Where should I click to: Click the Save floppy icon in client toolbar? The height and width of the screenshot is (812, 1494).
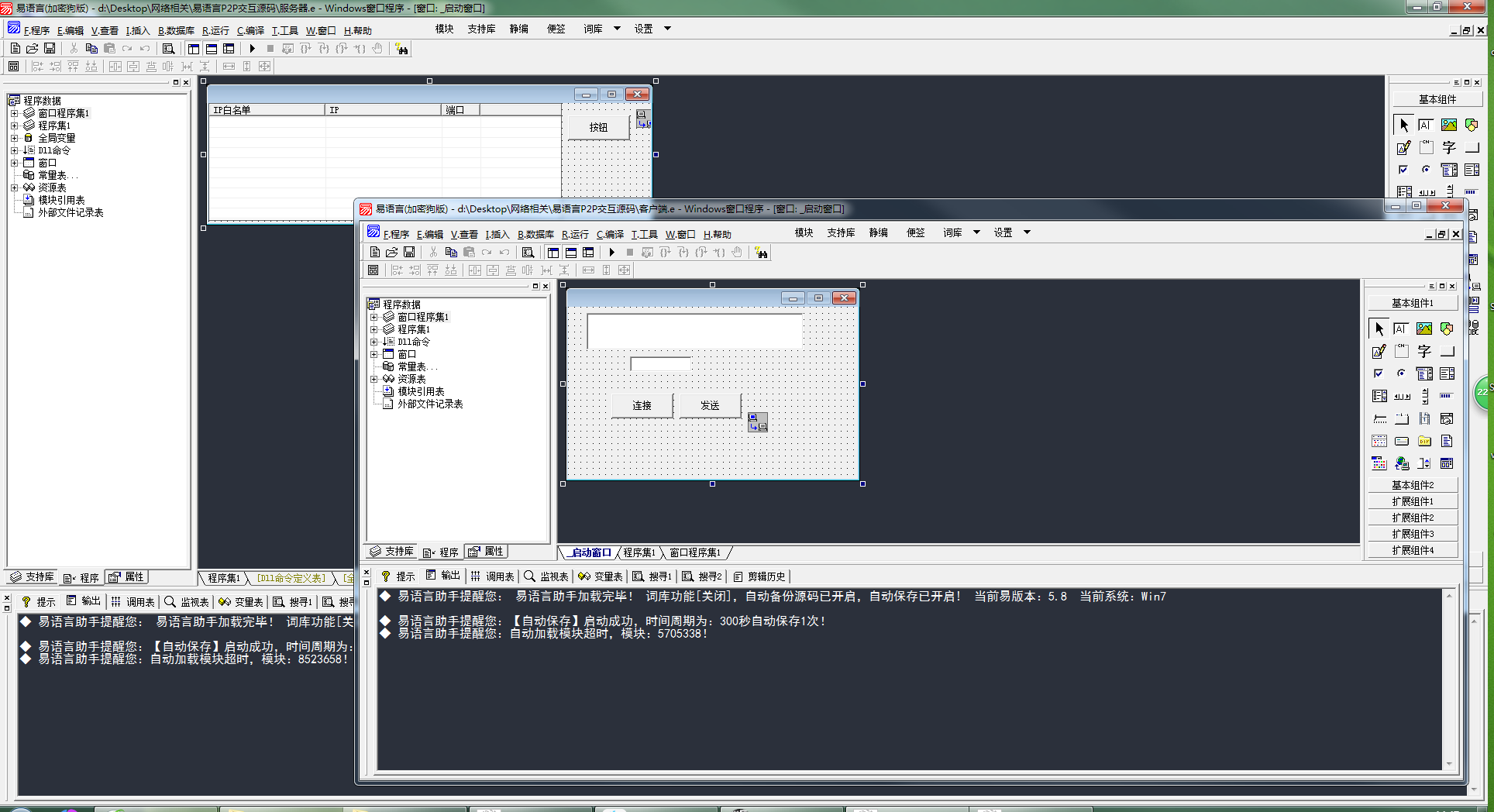click(409, 253)
